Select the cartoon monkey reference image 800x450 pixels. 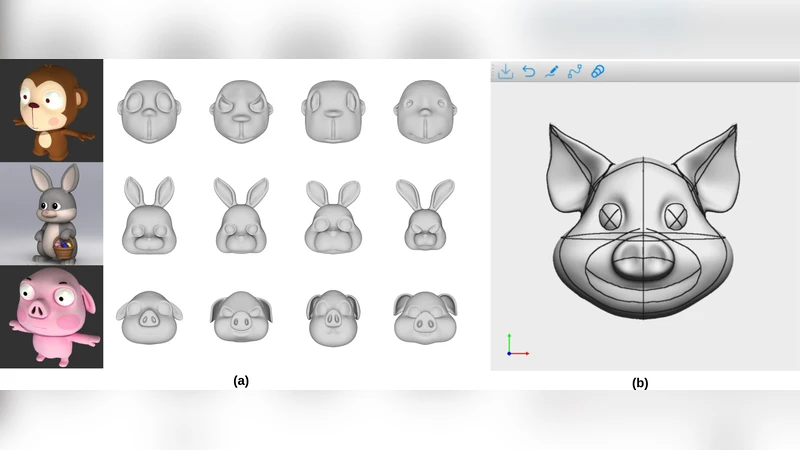point(52,111)
